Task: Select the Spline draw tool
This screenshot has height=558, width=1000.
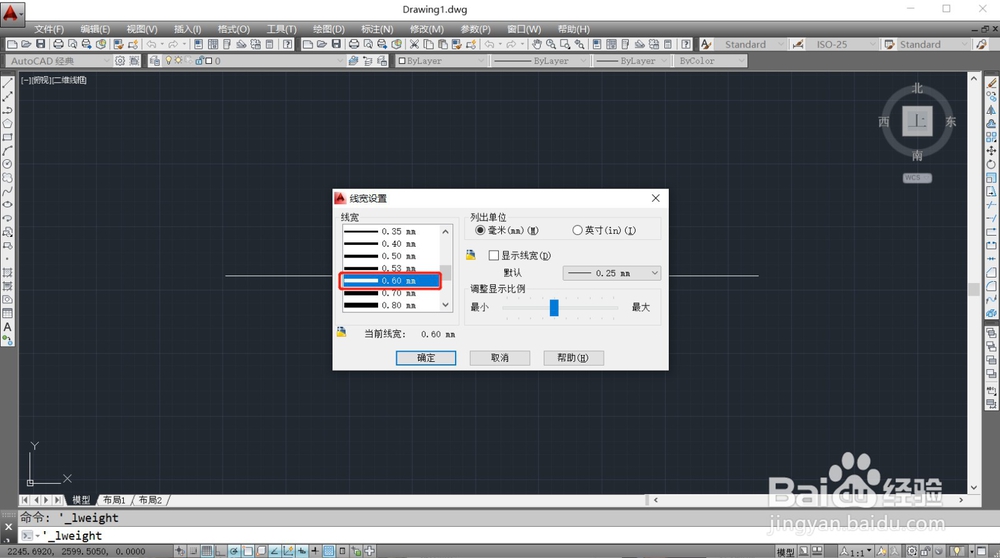Action: [x=8, y=191]
